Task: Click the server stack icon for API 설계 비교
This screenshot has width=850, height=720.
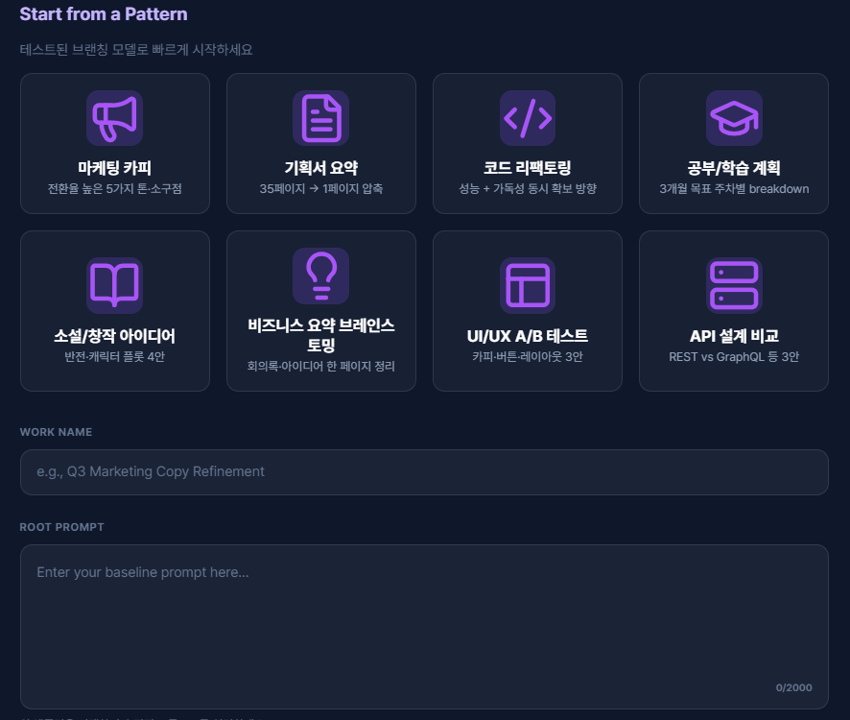Action: (734, 285)
